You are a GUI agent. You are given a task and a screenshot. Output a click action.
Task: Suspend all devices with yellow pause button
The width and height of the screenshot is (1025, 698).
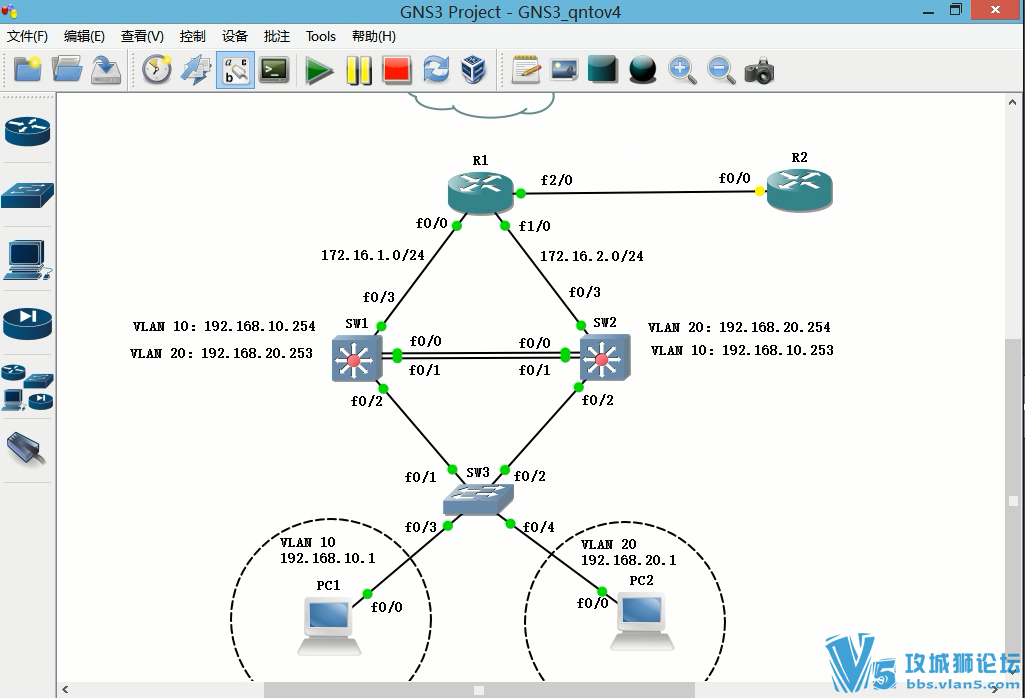tap(359, 70)
